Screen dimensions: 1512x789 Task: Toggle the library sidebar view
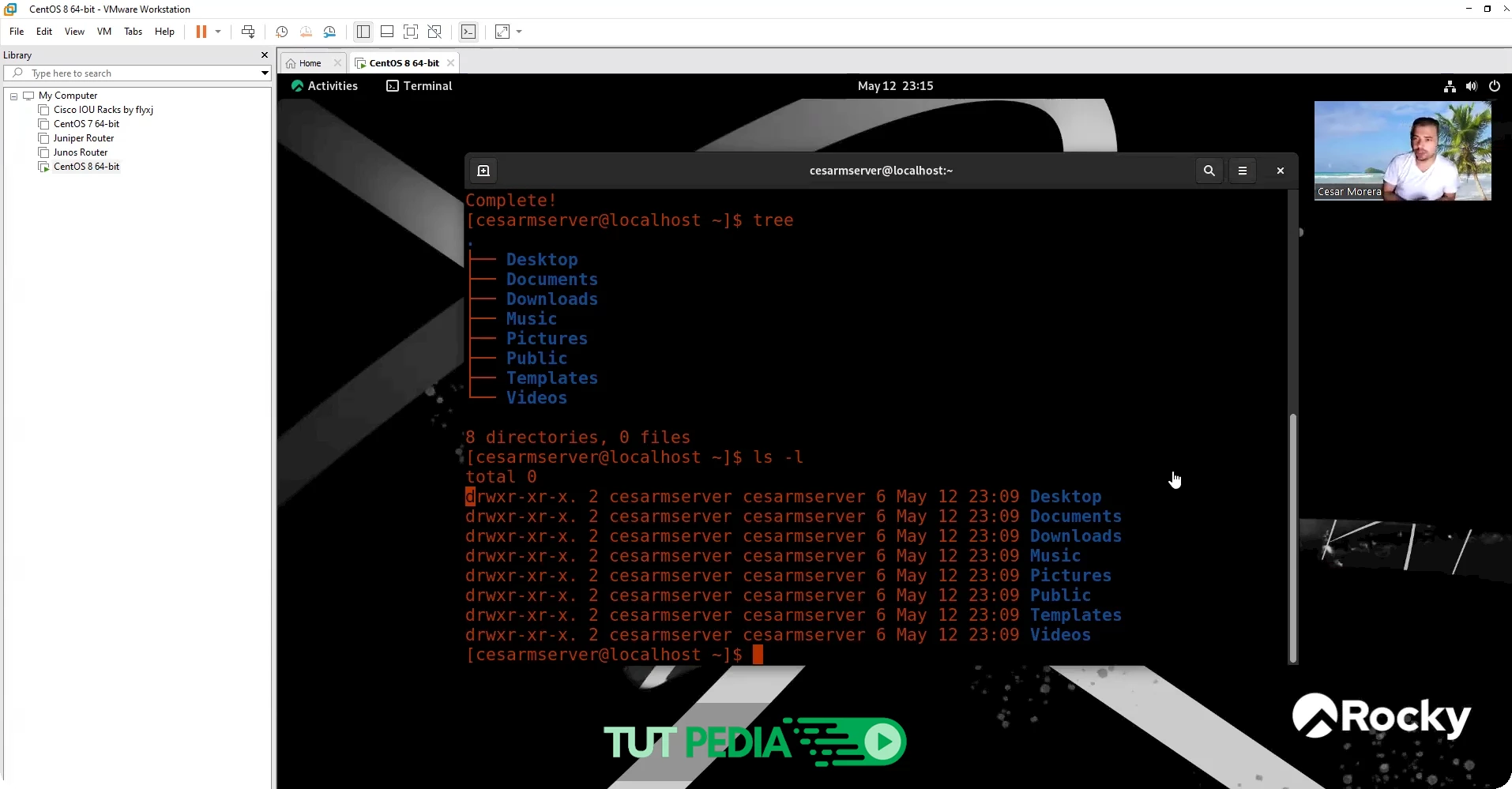(x=363, y=32)
